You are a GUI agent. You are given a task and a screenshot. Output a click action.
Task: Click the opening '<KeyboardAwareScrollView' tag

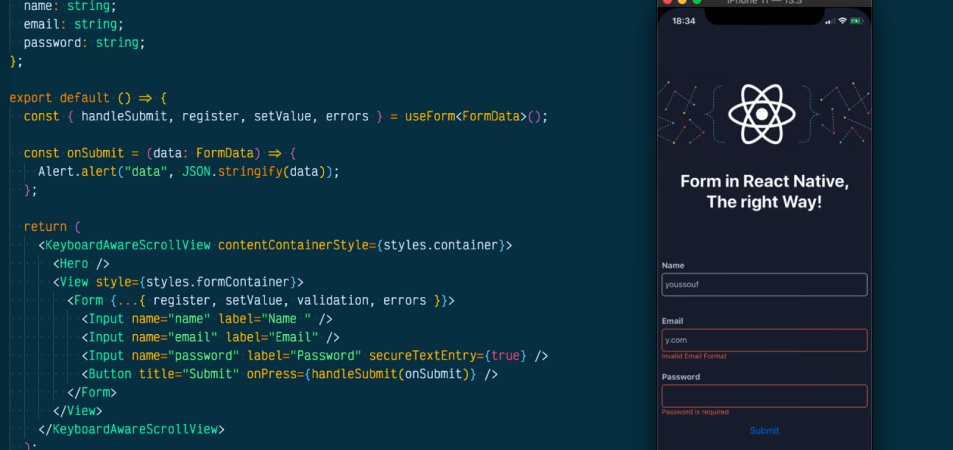124,245
